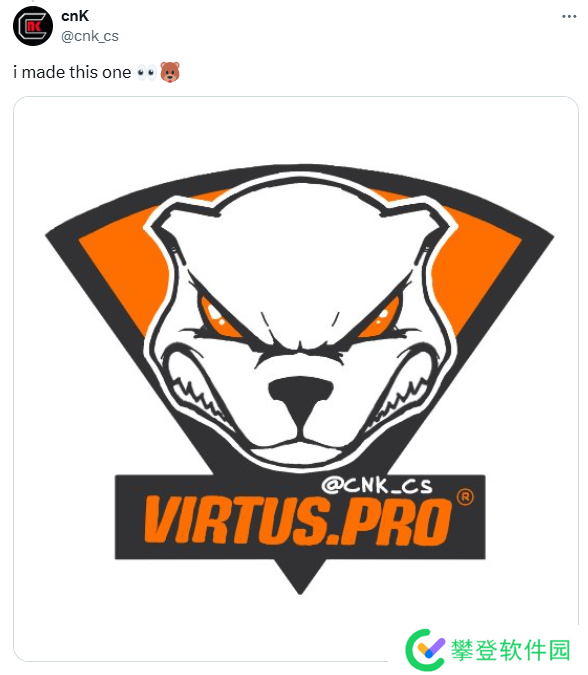Click the bear emoji in the tweet
Image resolution: width=588 pixels, height=675 pixels.
point(170,72)
